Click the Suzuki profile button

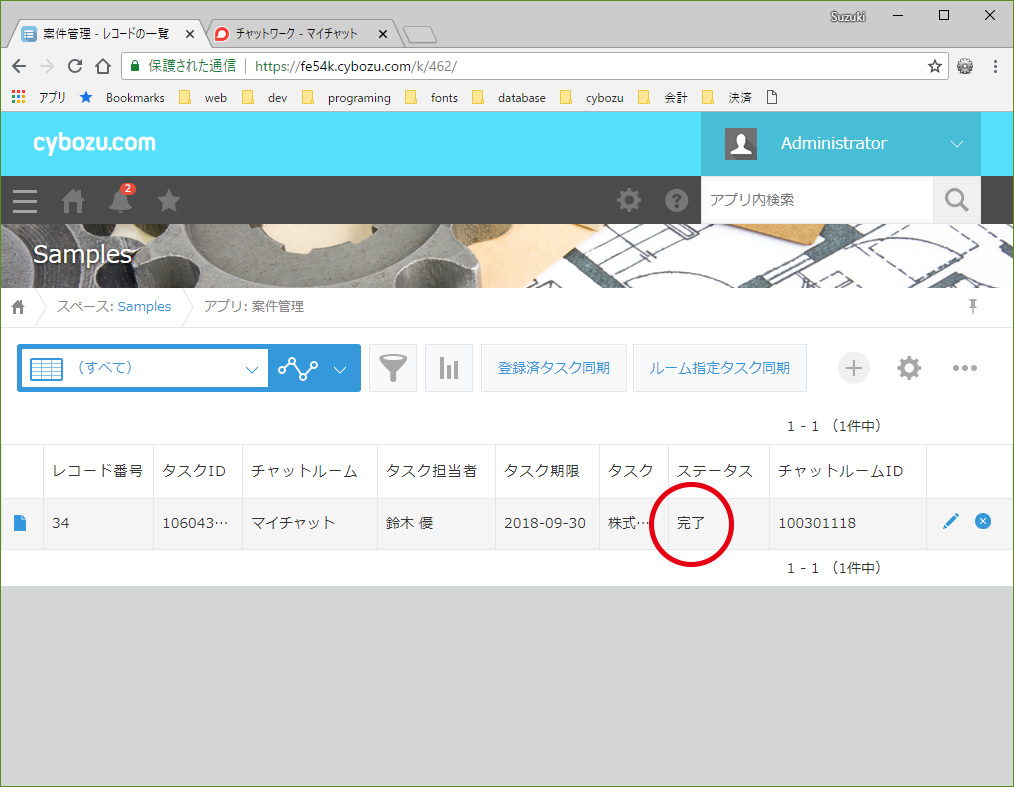click(x=847, y=16)
